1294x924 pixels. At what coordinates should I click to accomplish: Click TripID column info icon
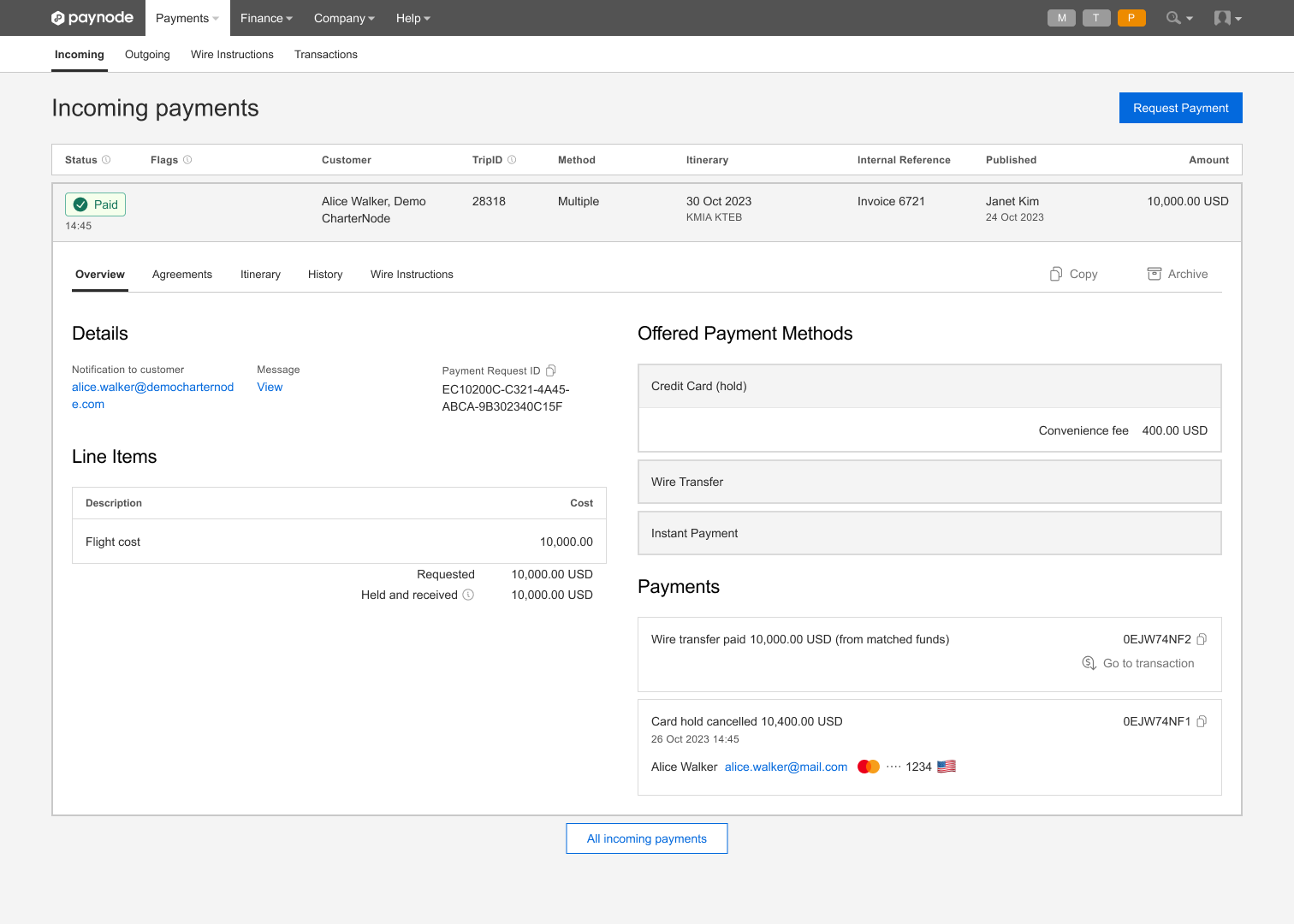(x=512, y=160)
